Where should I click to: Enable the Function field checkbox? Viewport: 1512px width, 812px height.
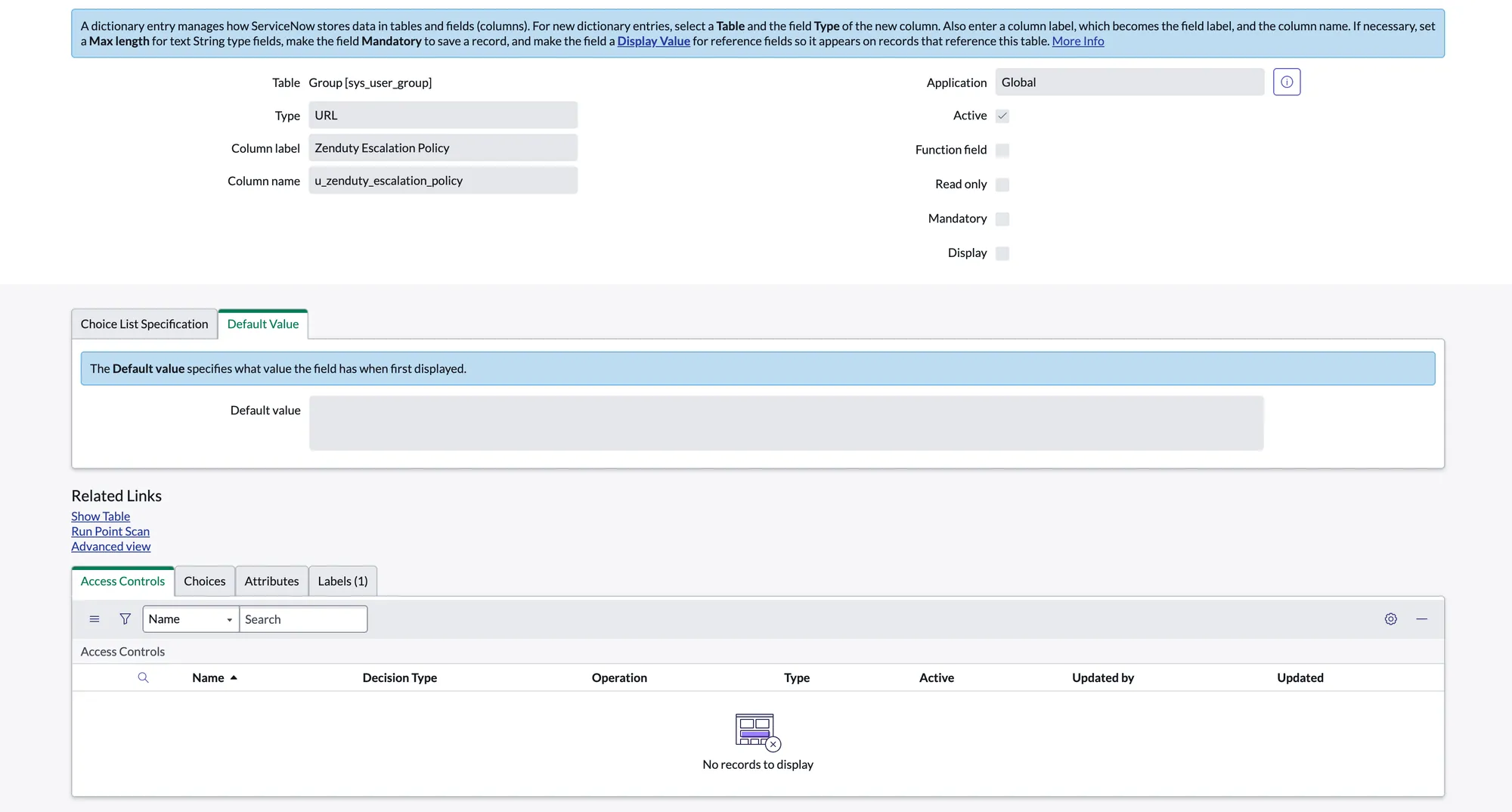pos(1002,150)
